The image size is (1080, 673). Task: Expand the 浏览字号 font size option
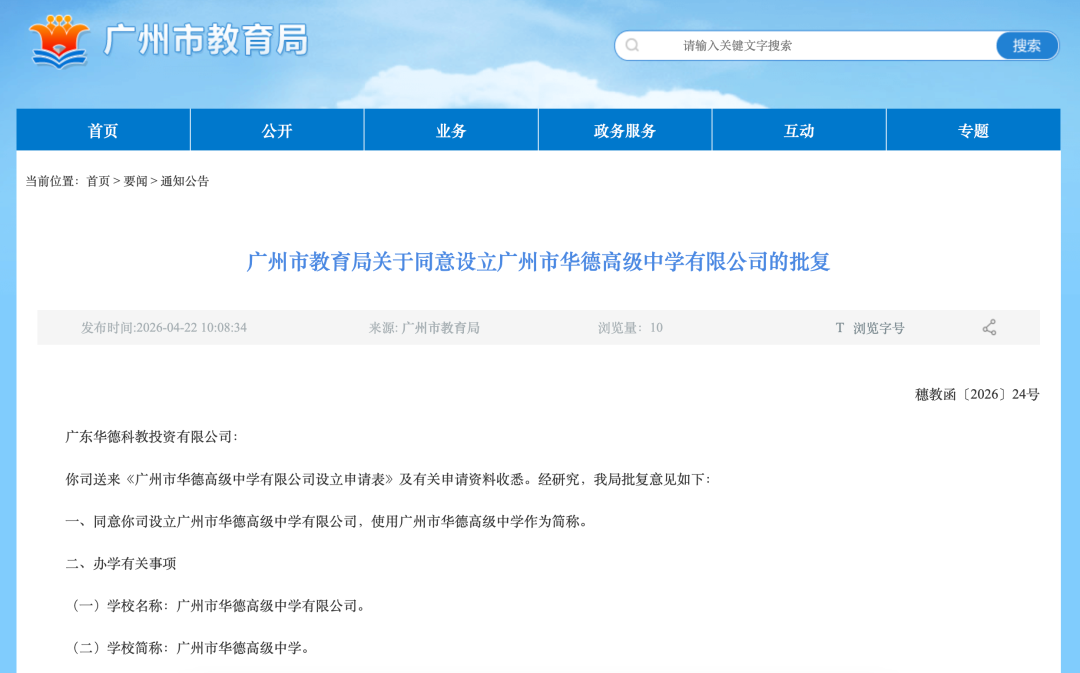click(x=878, y=328)
